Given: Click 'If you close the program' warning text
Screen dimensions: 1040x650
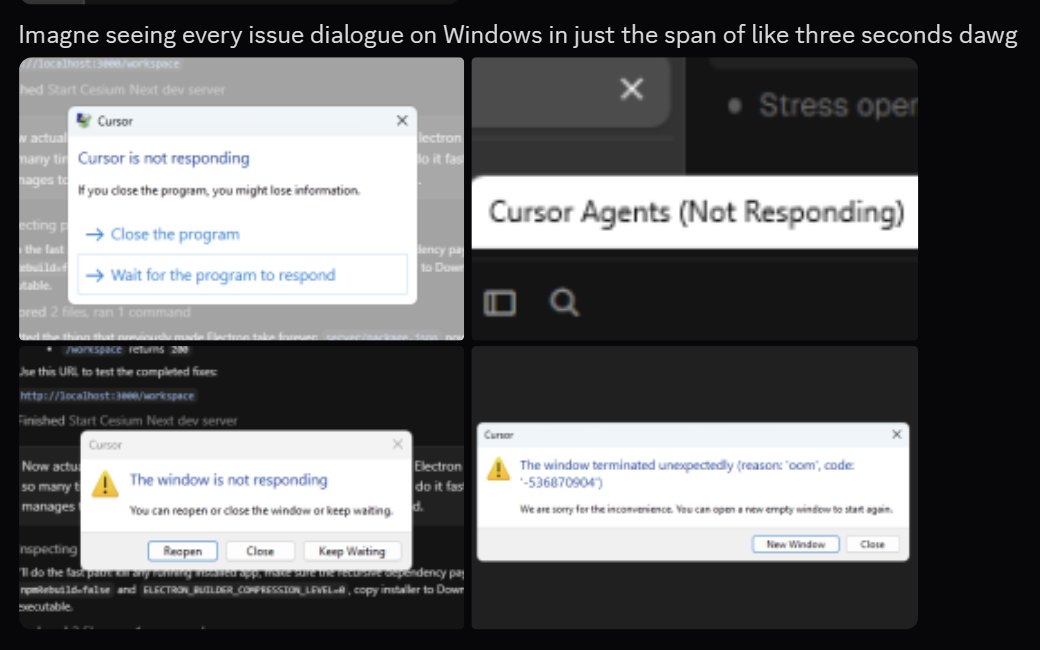Looking at the screenshot, I should tap(219, 190).
